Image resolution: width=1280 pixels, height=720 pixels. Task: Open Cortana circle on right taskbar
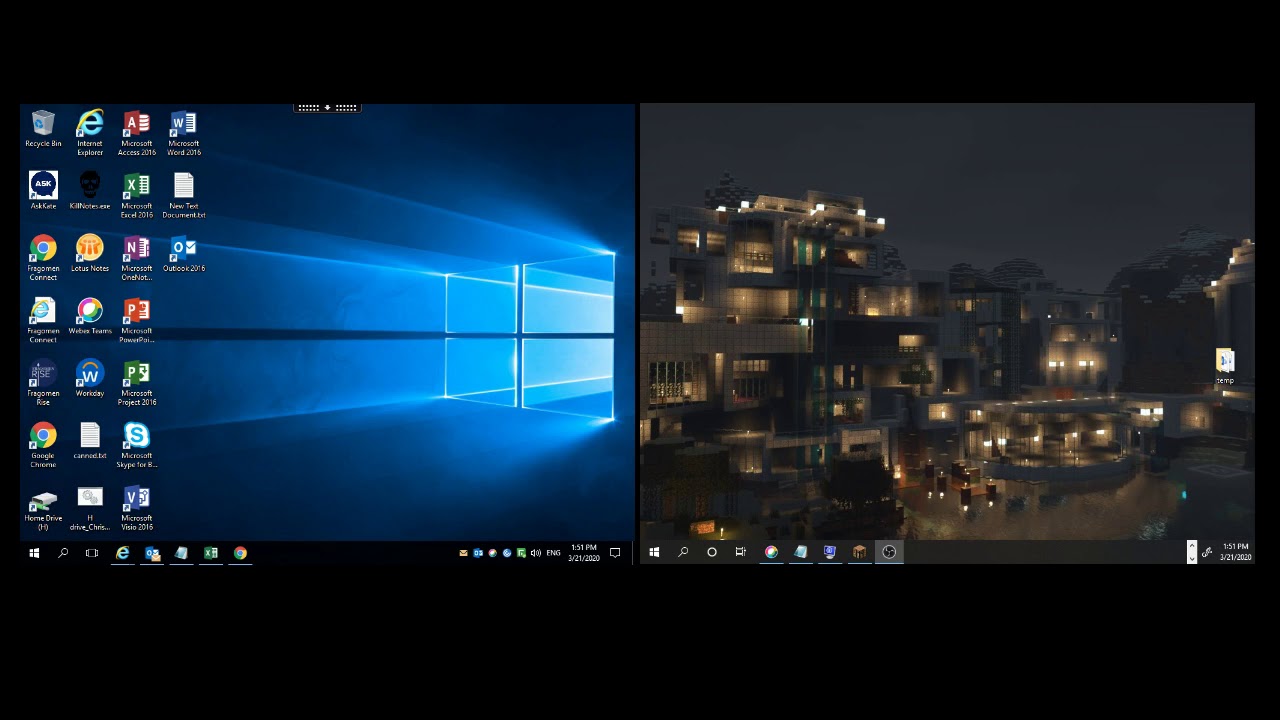[712, 552]
